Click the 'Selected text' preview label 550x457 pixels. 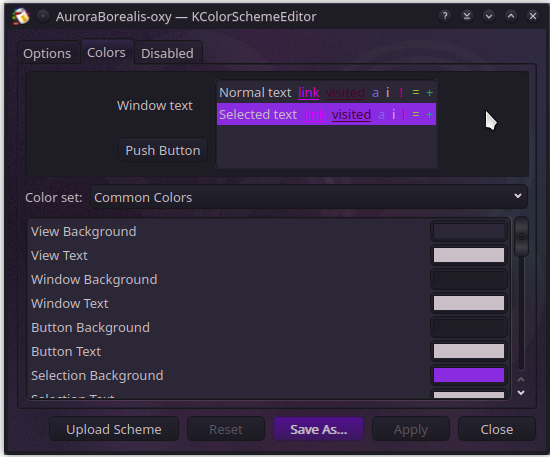point(258,114)
